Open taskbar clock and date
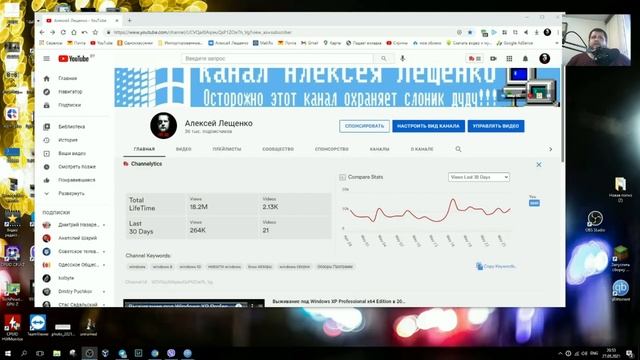This screenshot has height=360, width=640. pos(611,353)
